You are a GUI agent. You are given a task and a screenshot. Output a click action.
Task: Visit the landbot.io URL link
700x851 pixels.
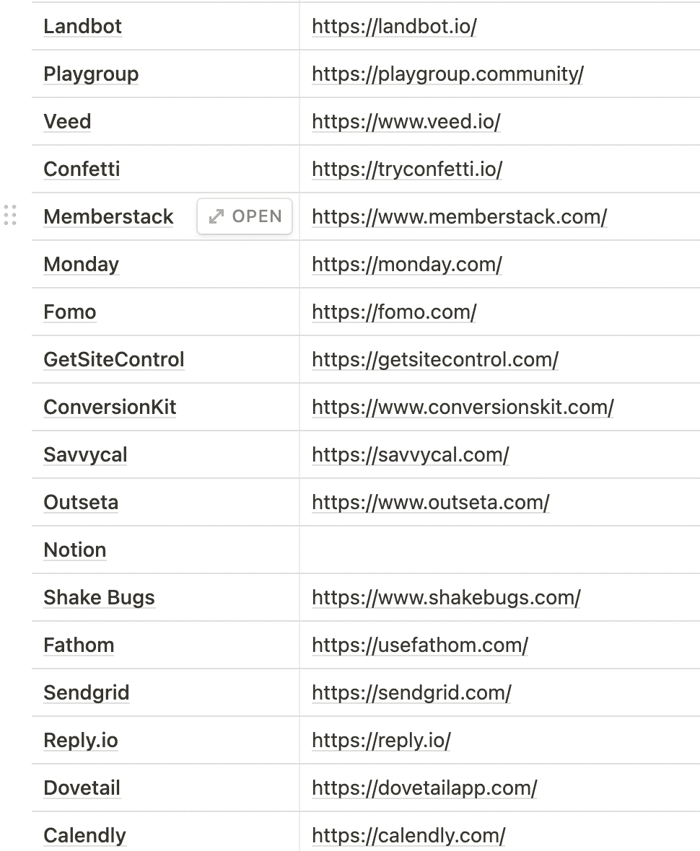[394, 26]
